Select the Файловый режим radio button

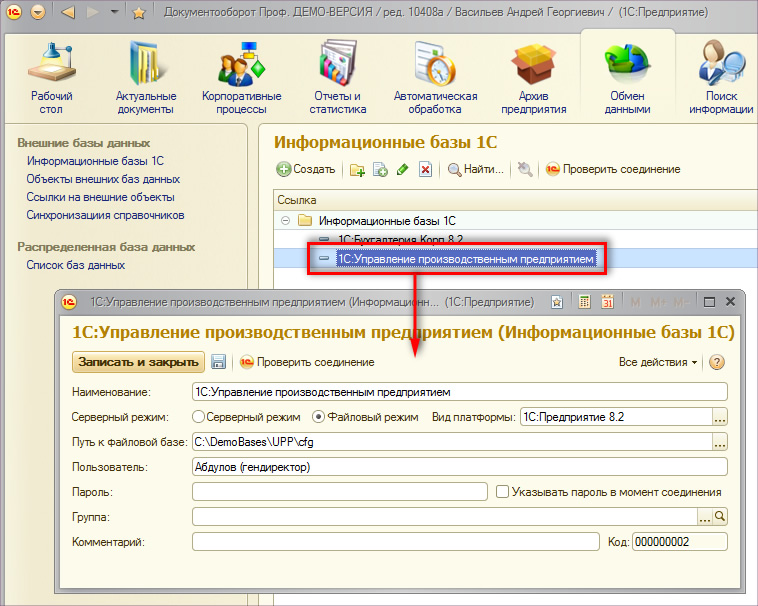click(320, 417)
